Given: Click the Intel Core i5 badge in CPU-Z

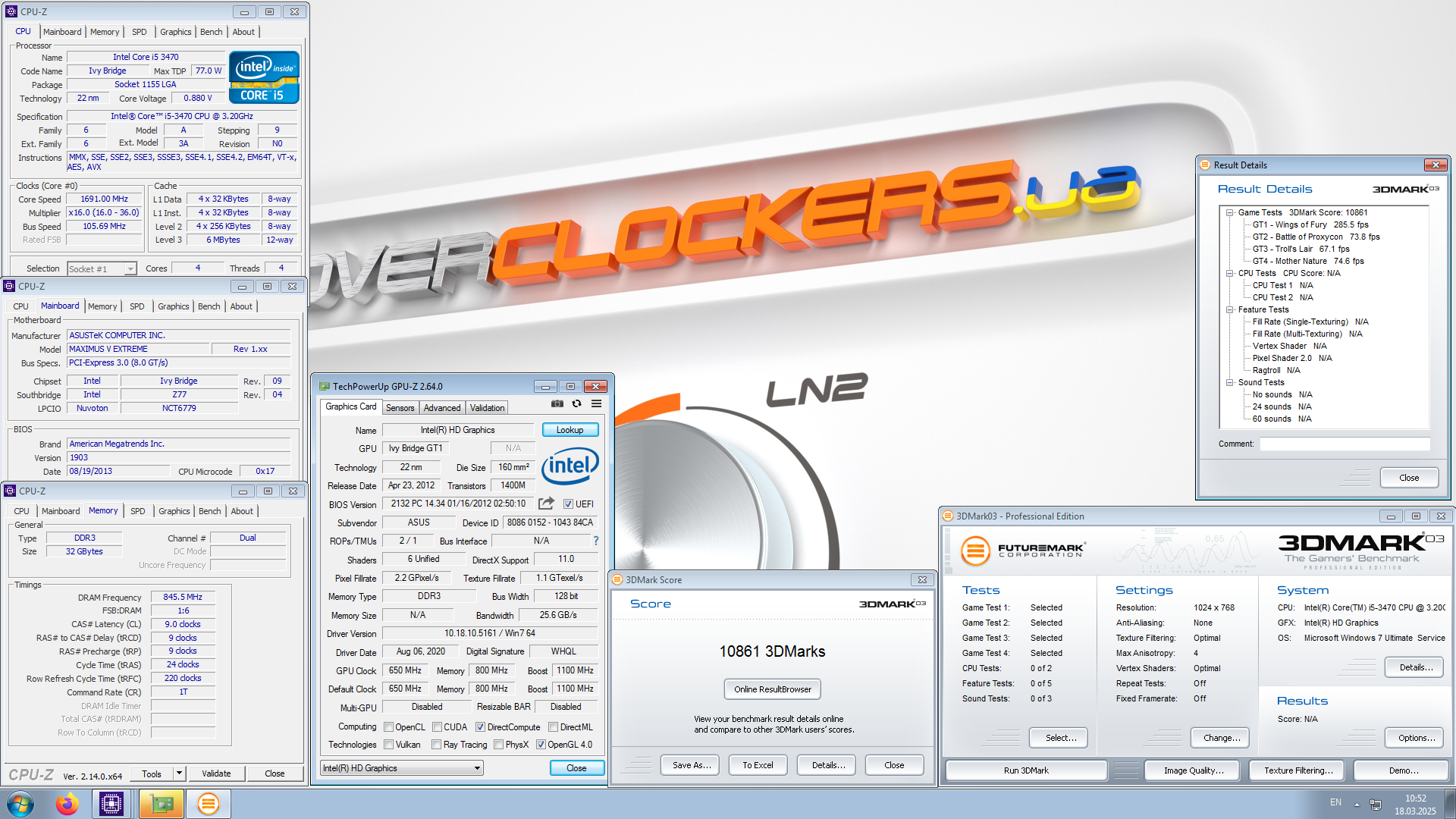Looking at the screenshot, I should [x=264, y=77].
